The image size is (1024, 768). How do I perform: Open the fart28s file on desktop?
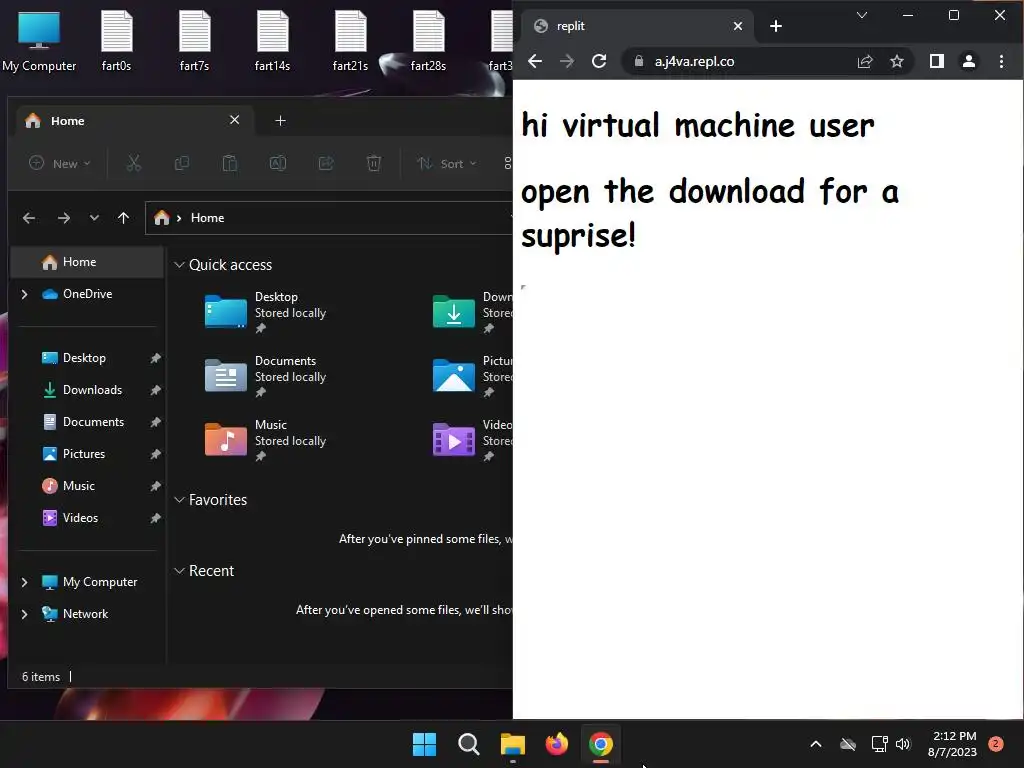[x=428, y=40]
